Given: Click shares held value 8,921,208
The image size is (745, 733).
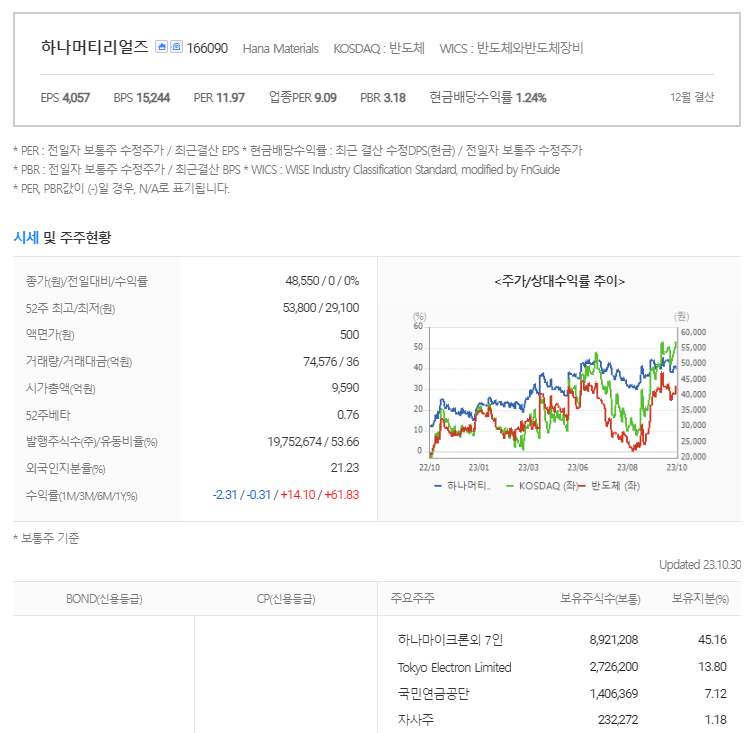Looking at the screenshot, I should [x=614, y=640].
